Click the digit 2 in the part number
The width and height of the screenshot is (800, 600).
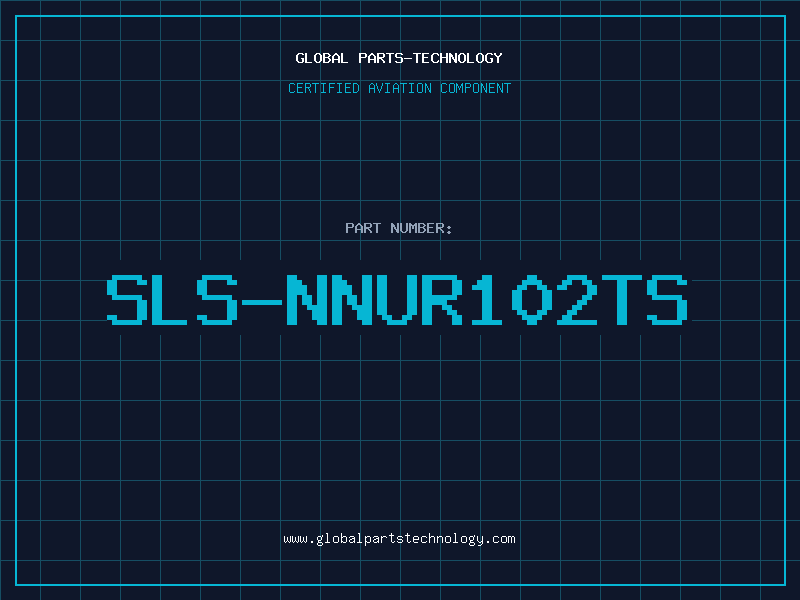point(576,299)
